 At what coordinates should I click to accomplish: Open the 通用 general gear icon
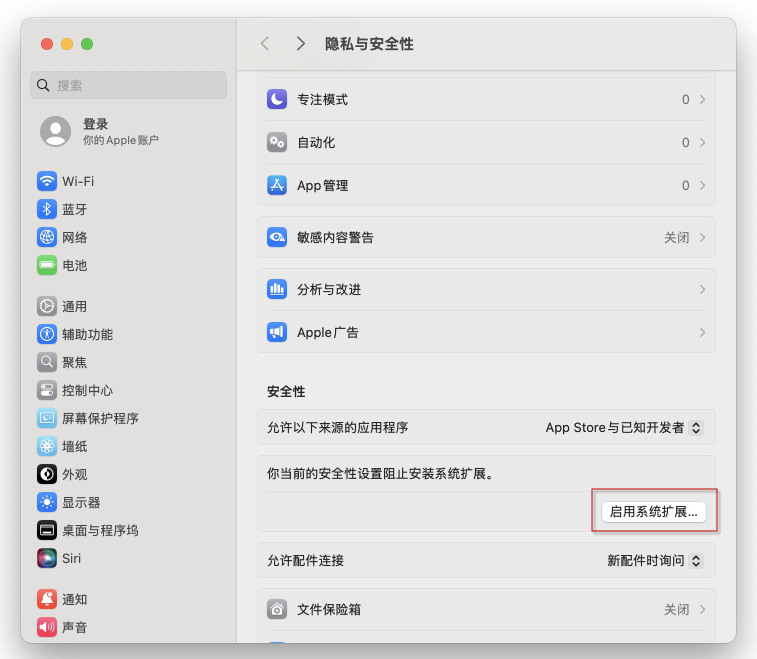[47, 307]
